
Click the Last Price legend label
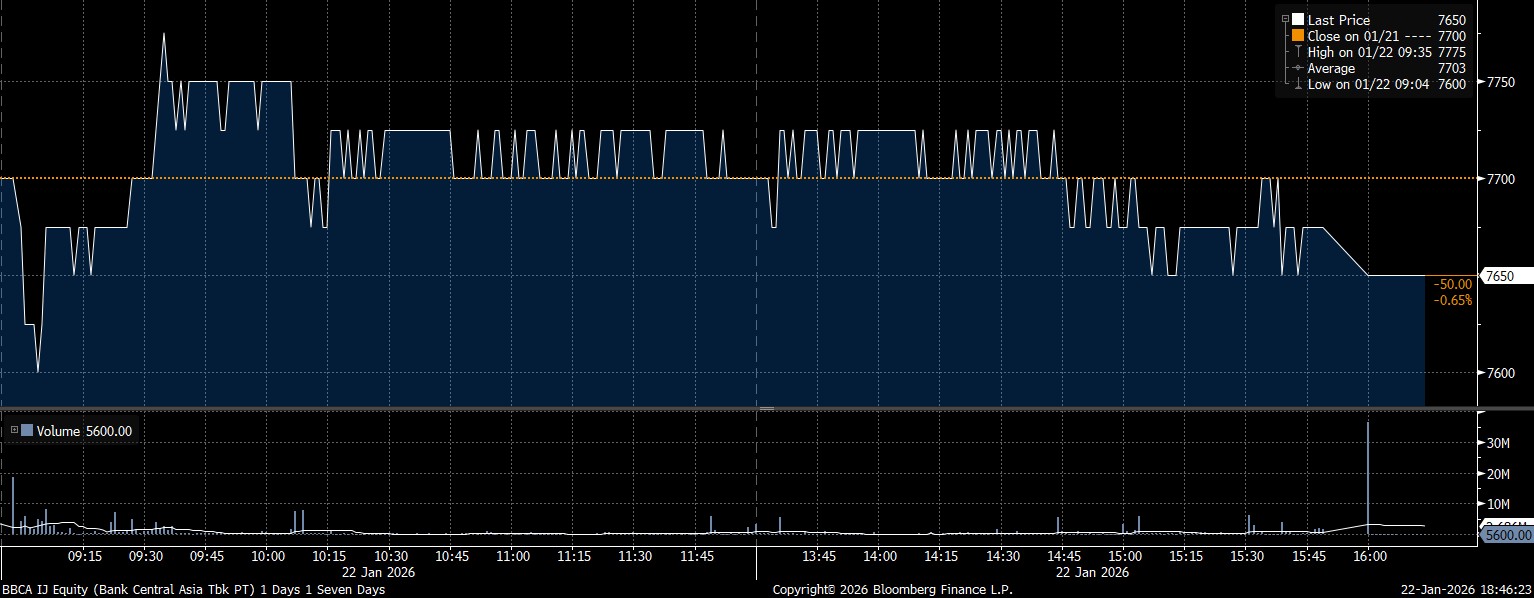click(x=1338, y=20)
